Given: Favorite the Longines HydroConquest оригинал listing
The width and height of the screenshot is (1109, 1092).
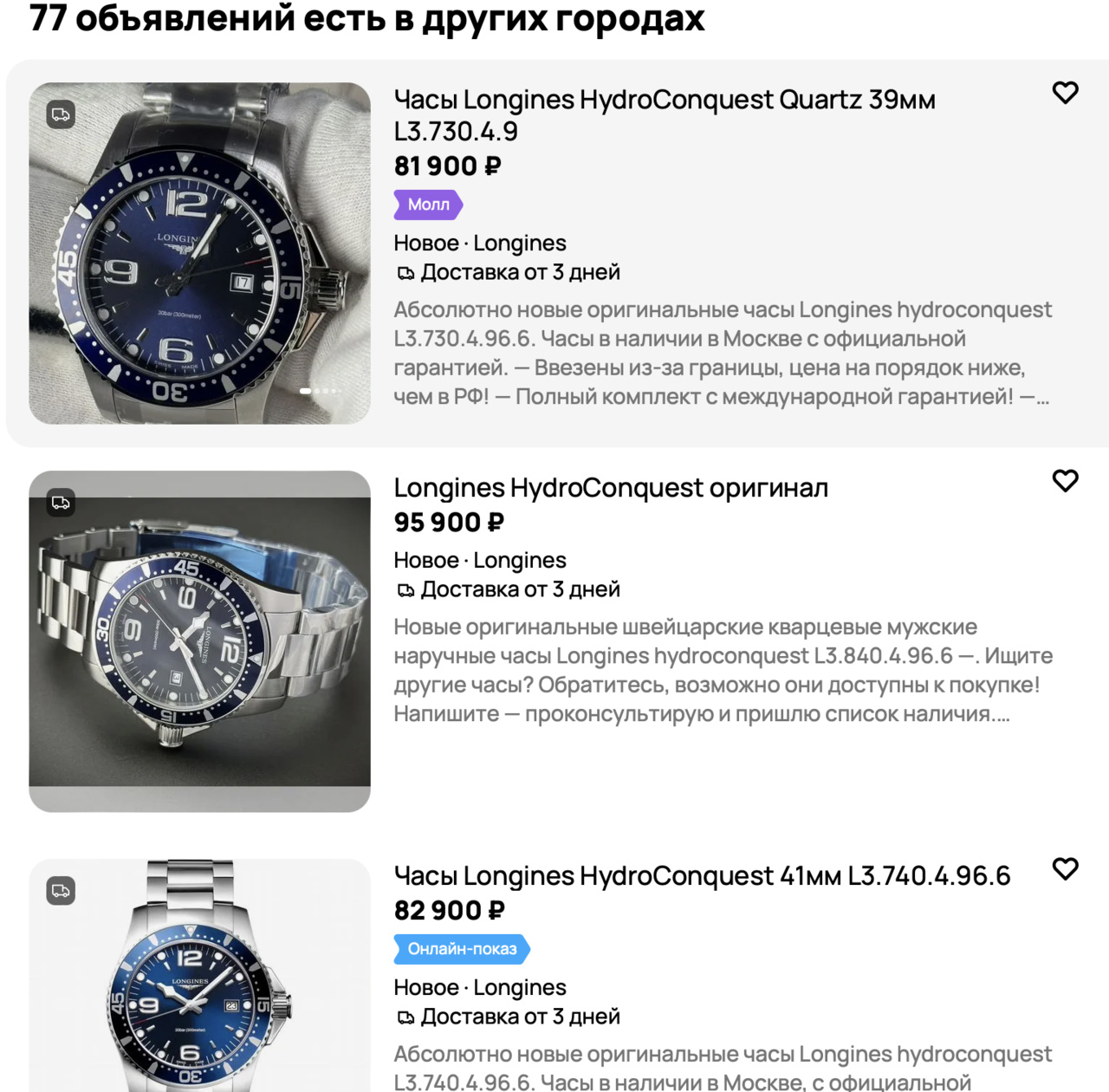Looking at the screenshot, I should point(1065,481).
